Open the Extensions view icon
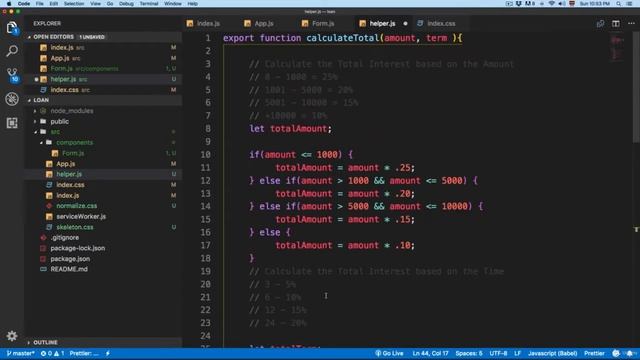 (12, 123)
